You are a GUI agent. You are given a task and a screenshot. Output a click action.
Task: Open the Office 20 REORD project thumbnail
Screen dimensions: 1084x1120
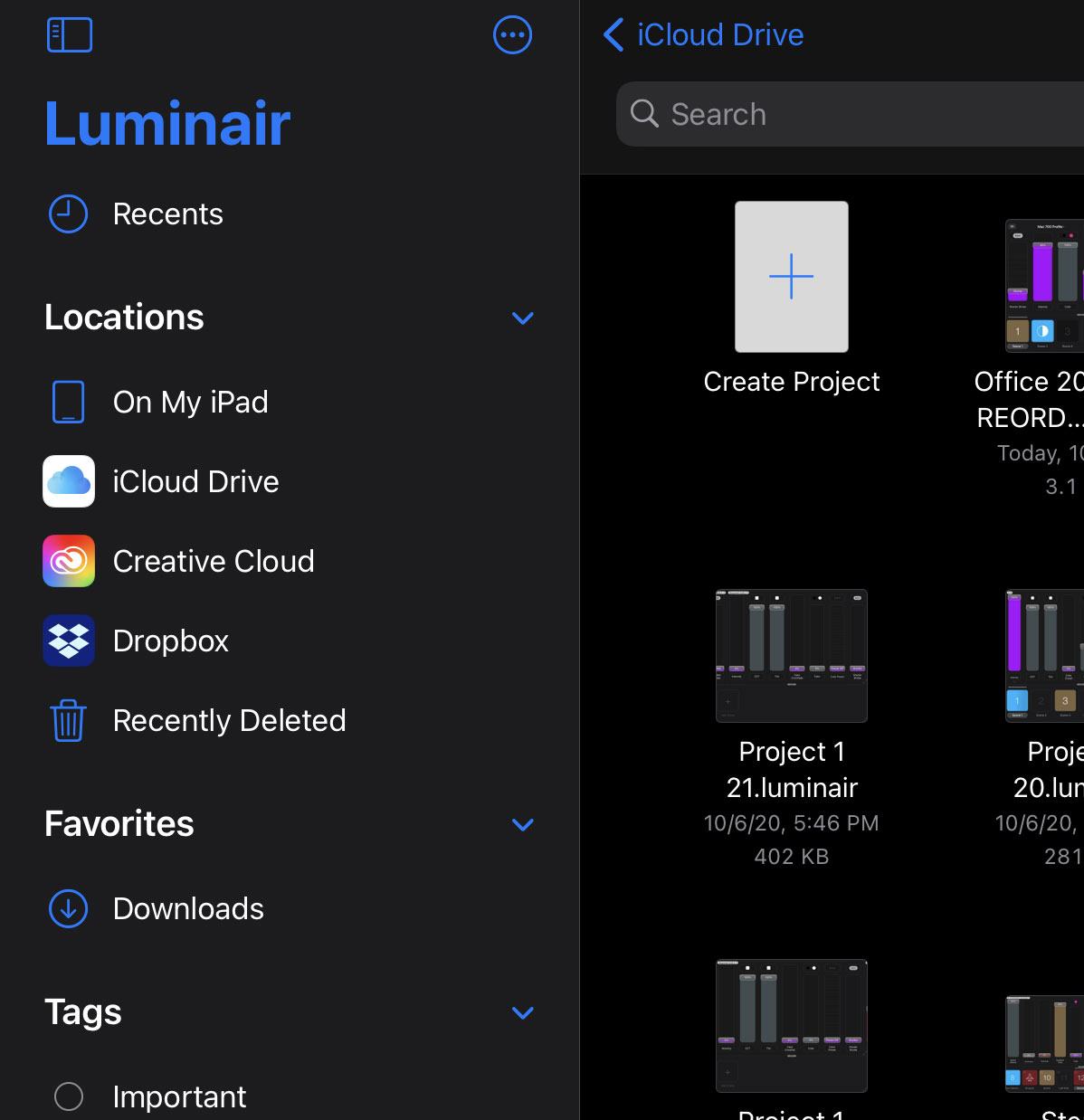1045,285
